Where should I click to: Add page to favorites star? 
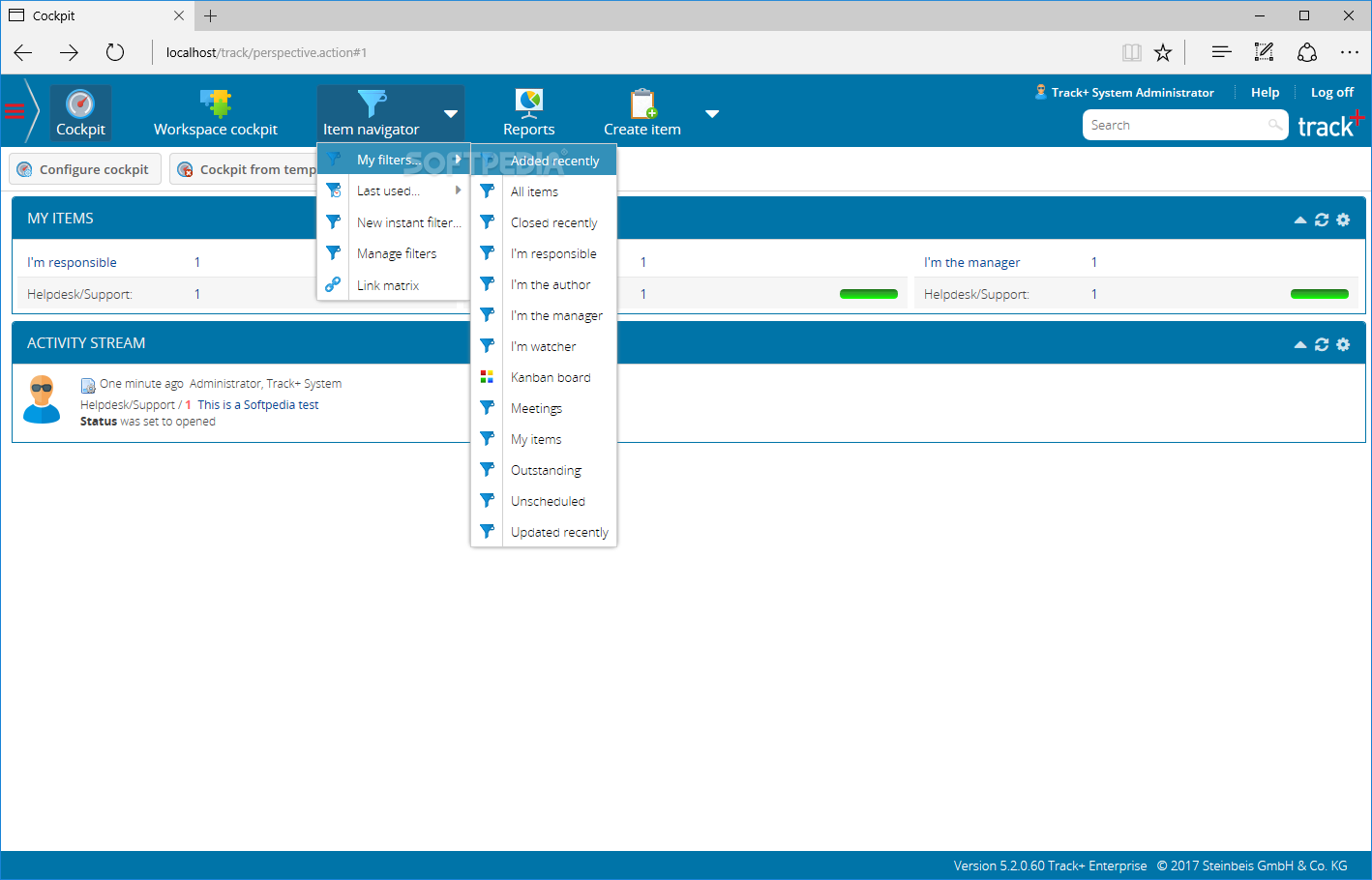coord(1163,52)
